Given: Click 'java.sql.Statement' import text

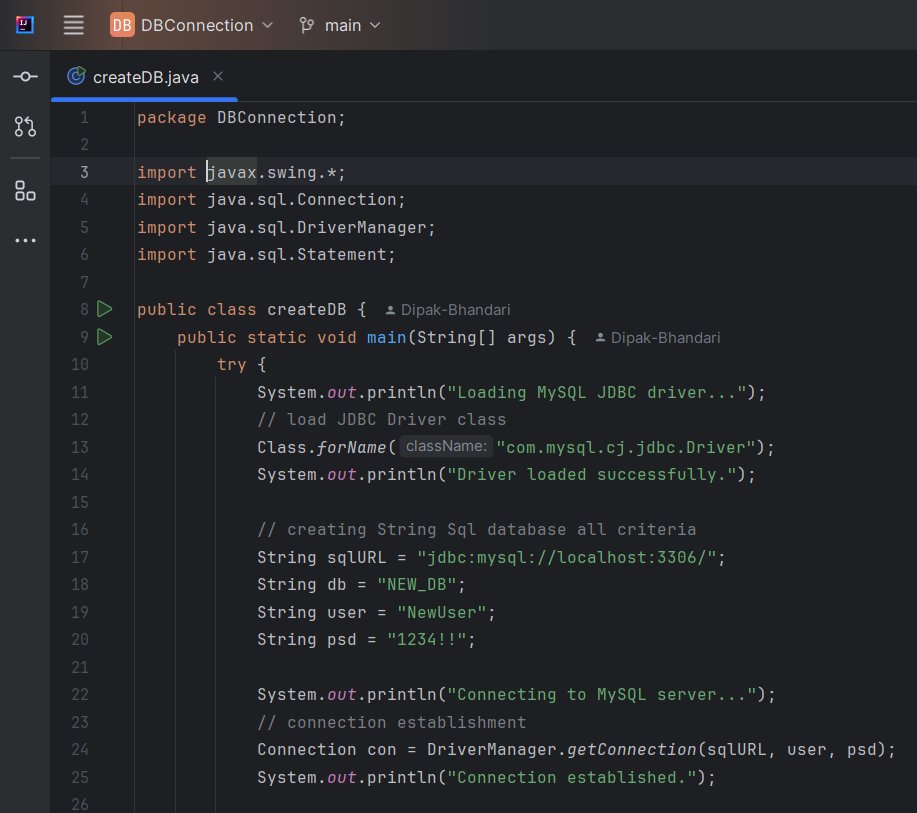Looking at the screenshot, I should point(297,254).
